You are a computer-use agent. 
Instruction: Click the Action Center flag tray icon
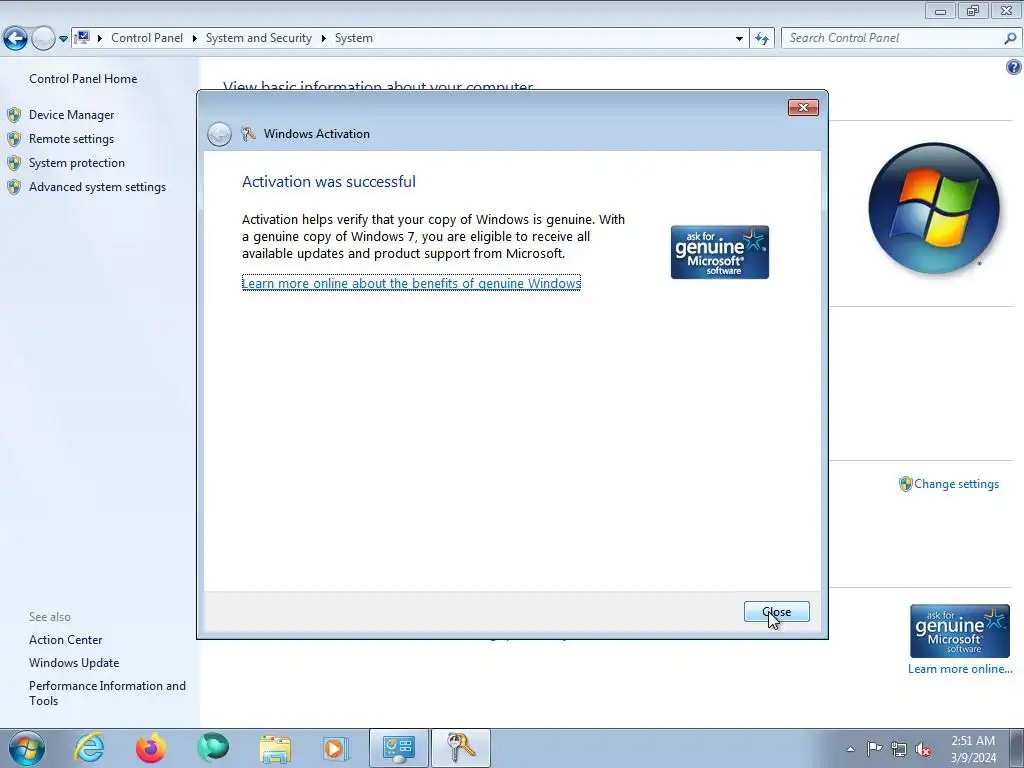pyautogui.click(x=874, y=749)
